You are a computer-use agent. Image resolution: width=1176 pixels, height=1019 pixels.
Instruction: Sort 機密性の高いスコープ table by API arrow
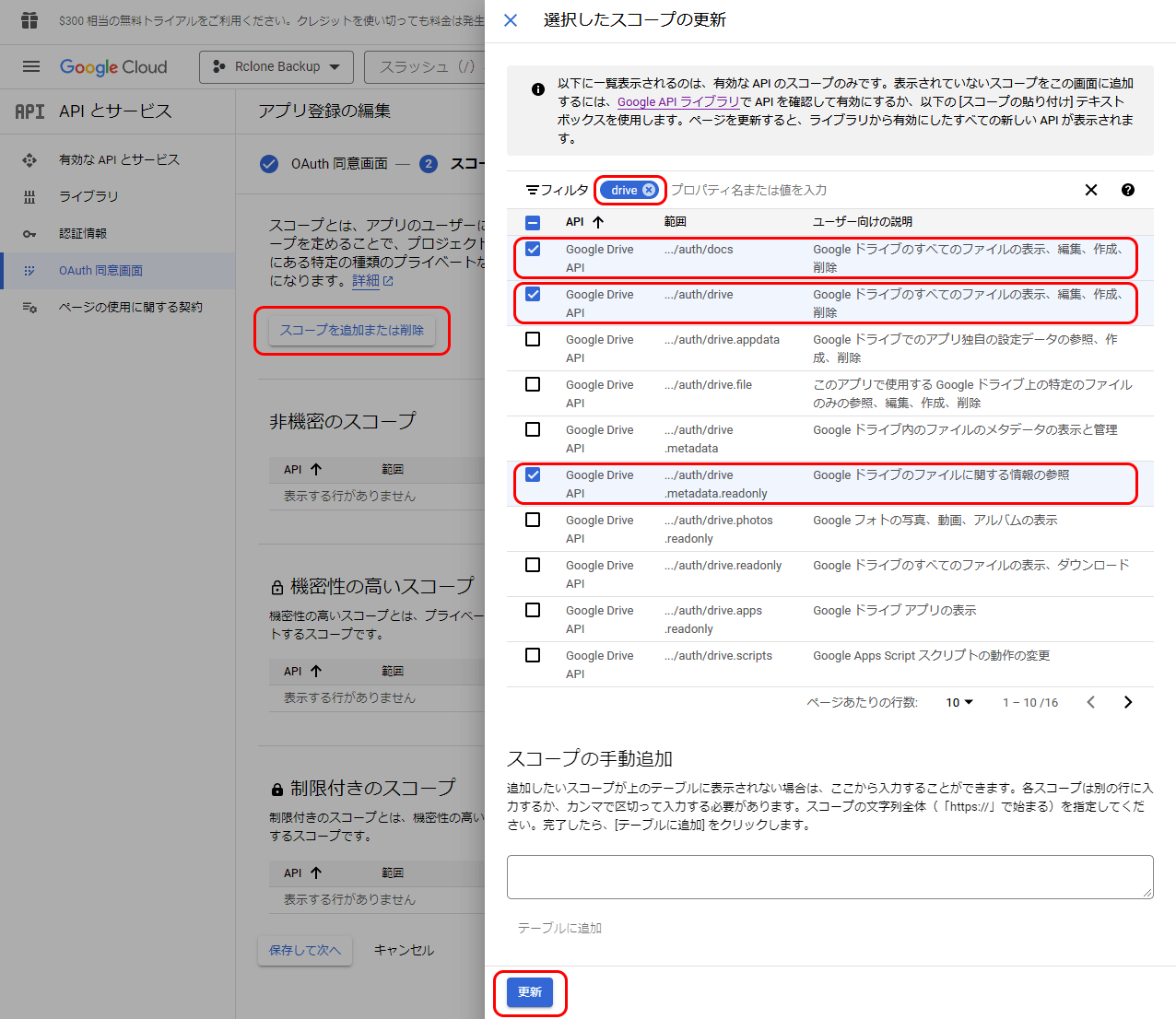(x=316, y=671)
